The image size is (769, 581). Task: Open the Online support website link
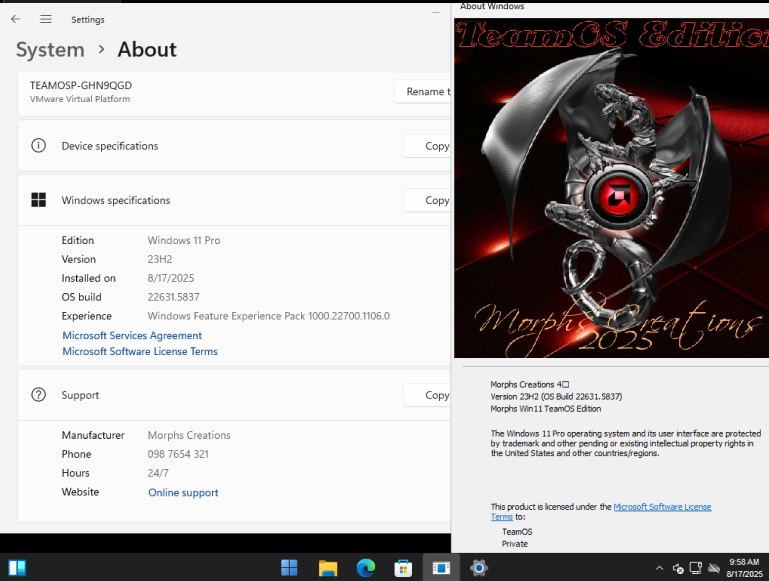183,493
